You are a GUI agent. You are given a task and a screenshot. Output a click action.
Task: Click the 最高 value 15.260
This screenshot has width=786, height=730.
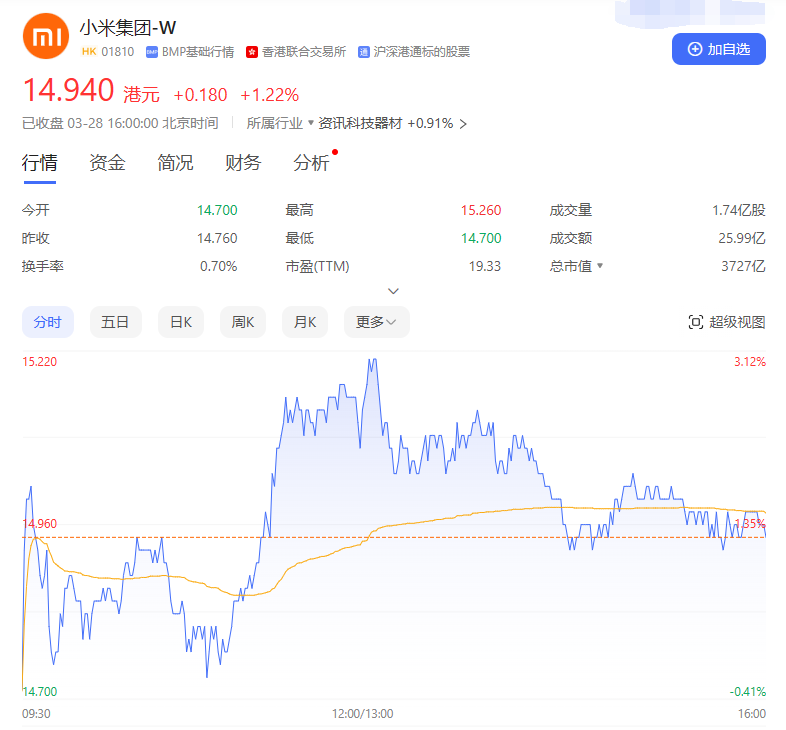tap(481, 210)
